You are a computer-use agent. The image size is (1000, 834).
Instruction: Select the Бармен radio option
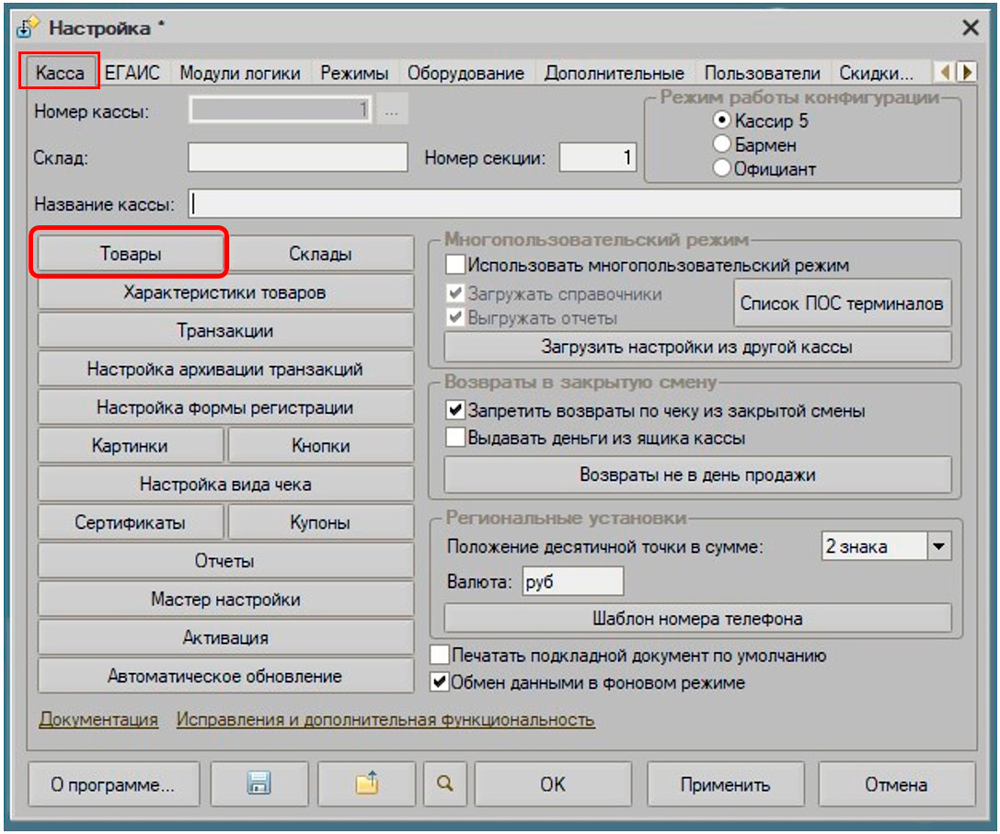[722, 145]
